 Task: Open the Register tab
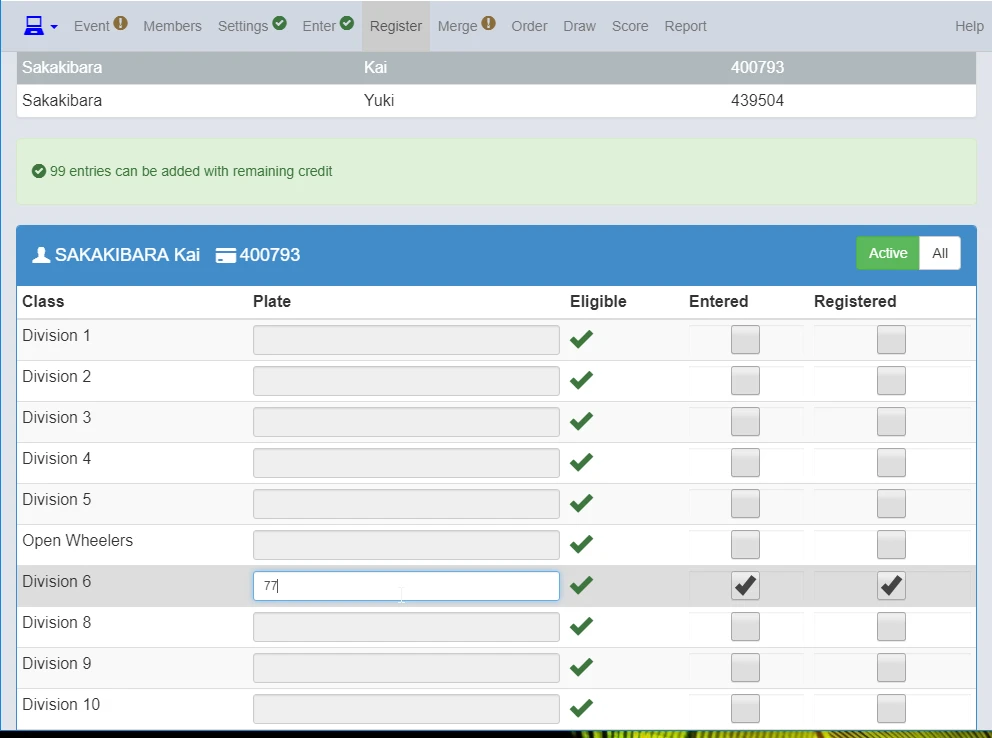pyautogui.click(x=395, y=26)
